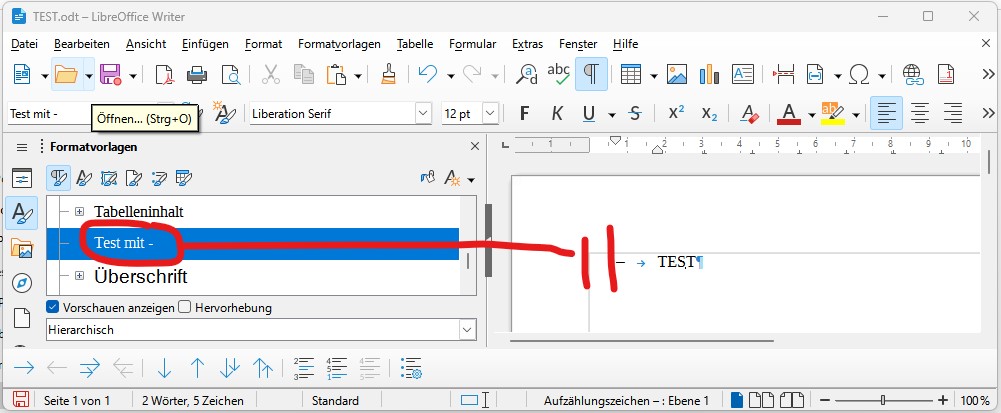Toggle formatting marks (pilcrow)
1001x413 pixels.
pyautogui.click(x=591, y=75)
